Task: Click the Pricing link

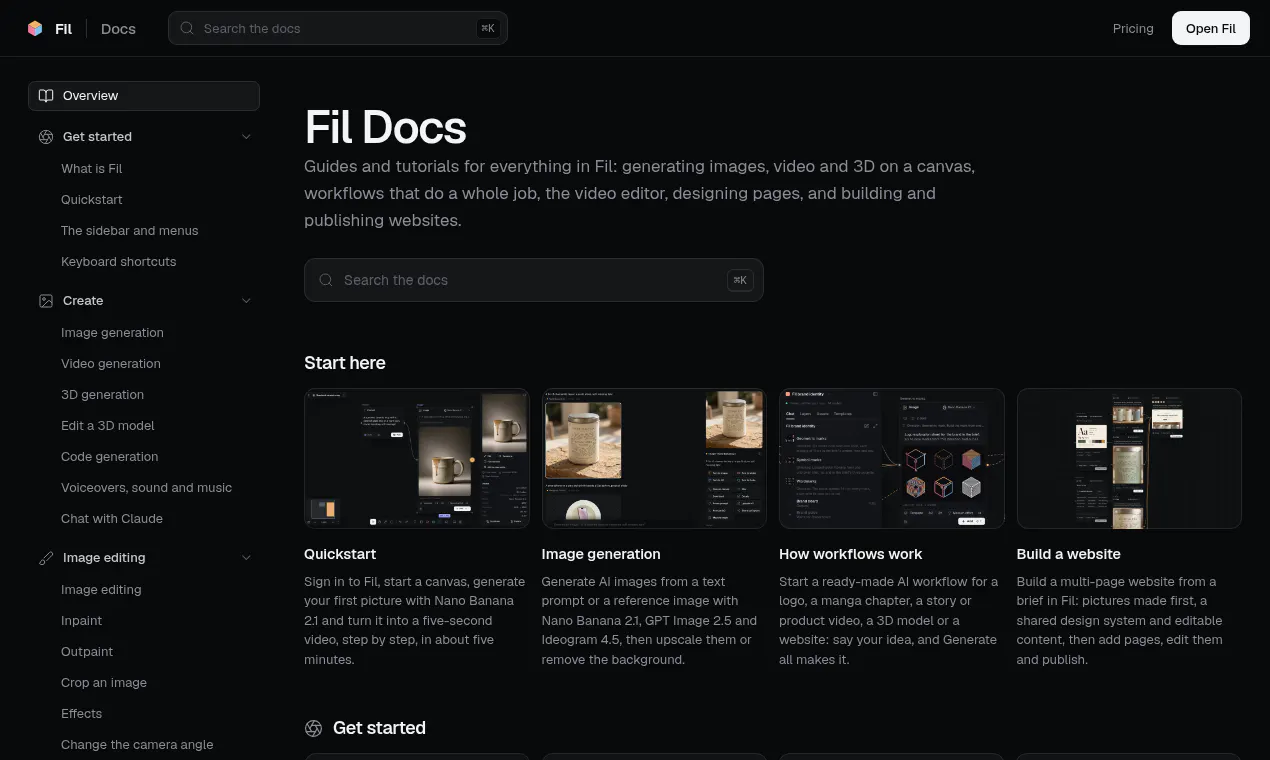Action: click(x=1133, y=29)
